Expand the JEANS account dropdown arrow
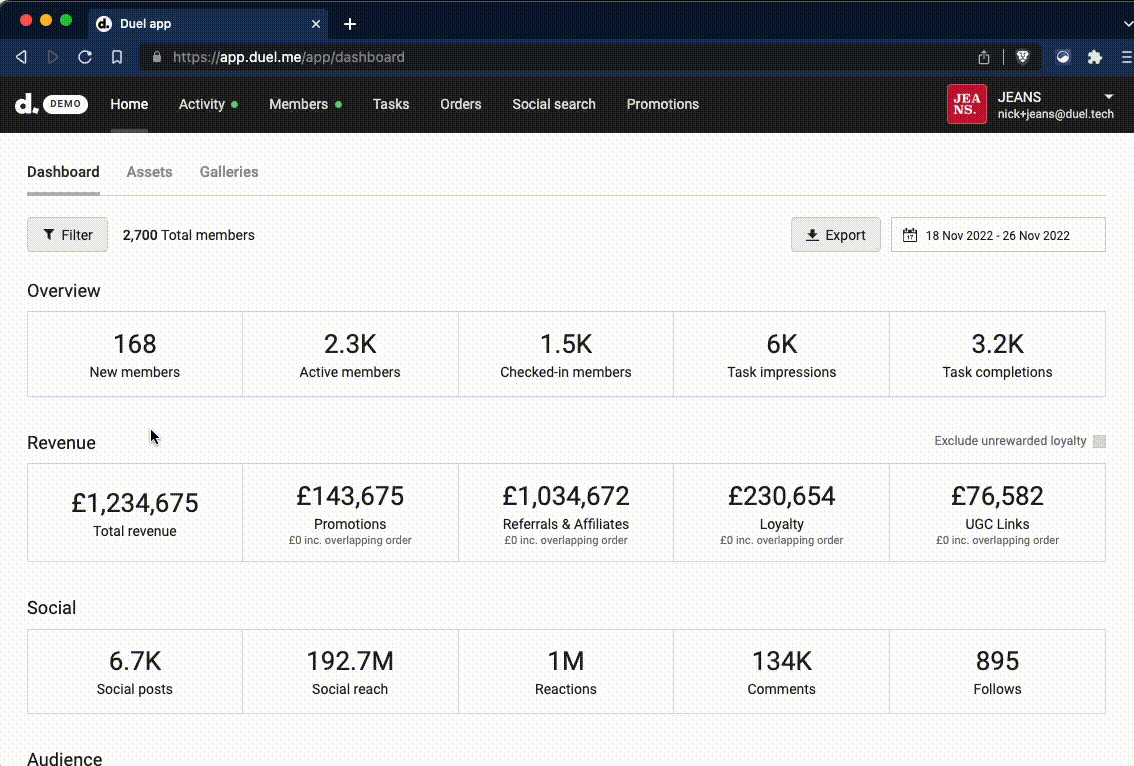Screen dimensions: 1134x766 click(x=1108, y=96)
